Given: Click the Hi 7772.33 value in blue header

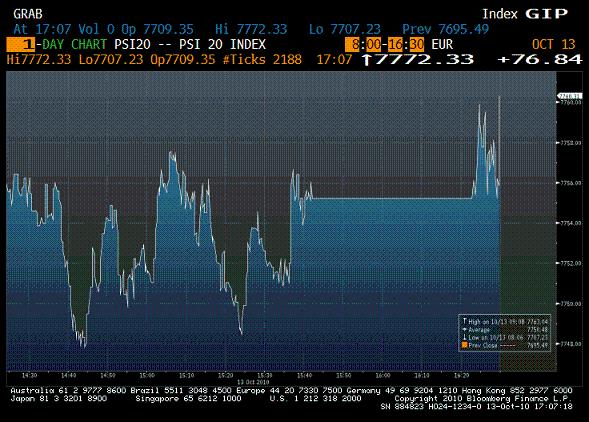Looking at the screenshot, I should pos(251,29).
